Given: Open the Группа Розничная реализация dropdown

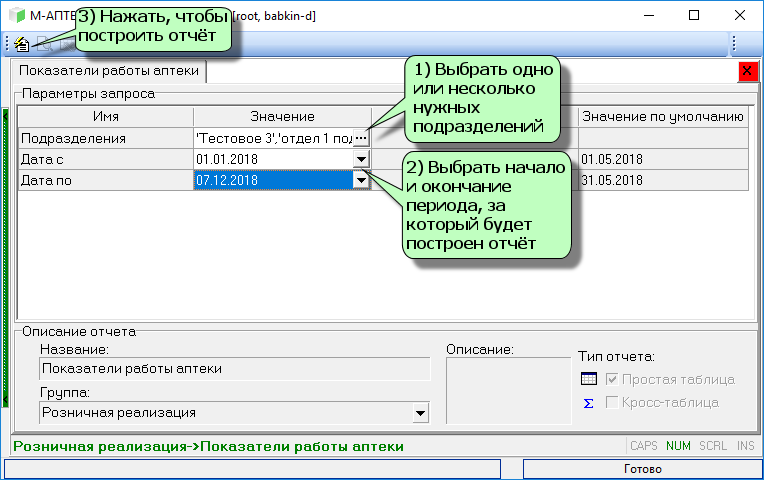Looking at the screenshot, I should [420, 413].
